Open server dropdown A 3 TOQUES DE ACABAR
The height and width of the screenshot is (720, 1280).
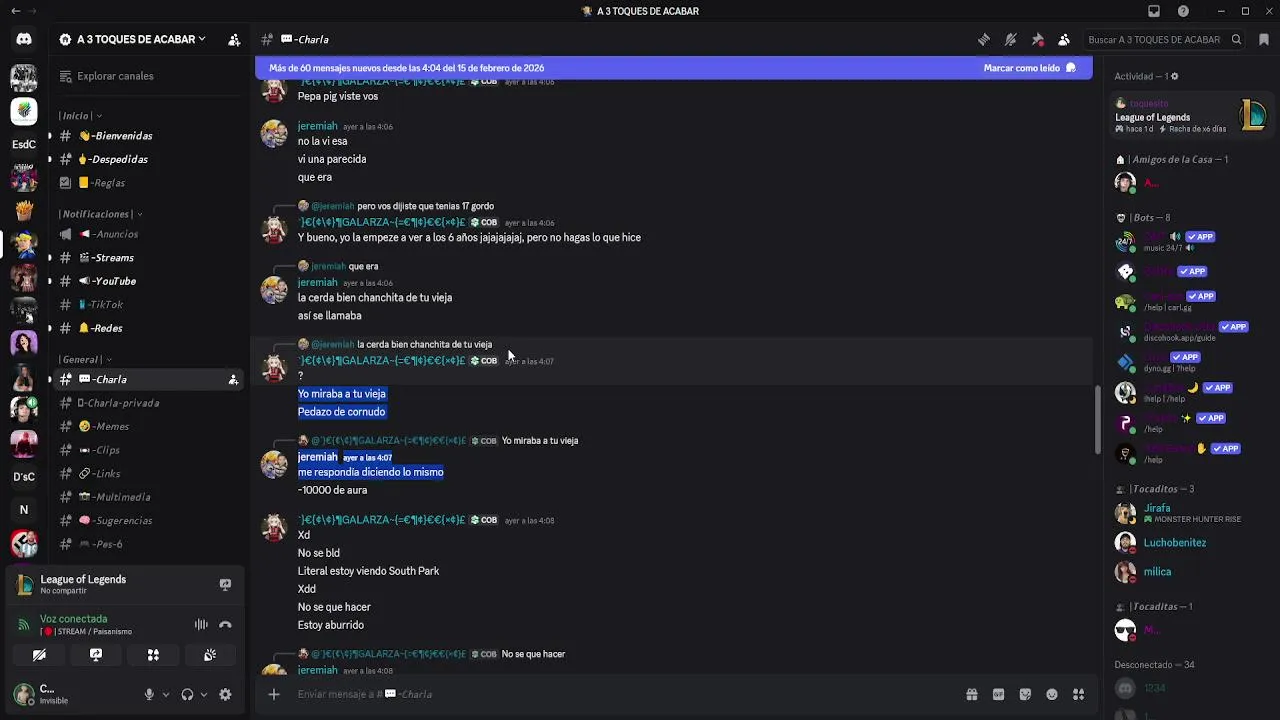[x=133, y=40]
